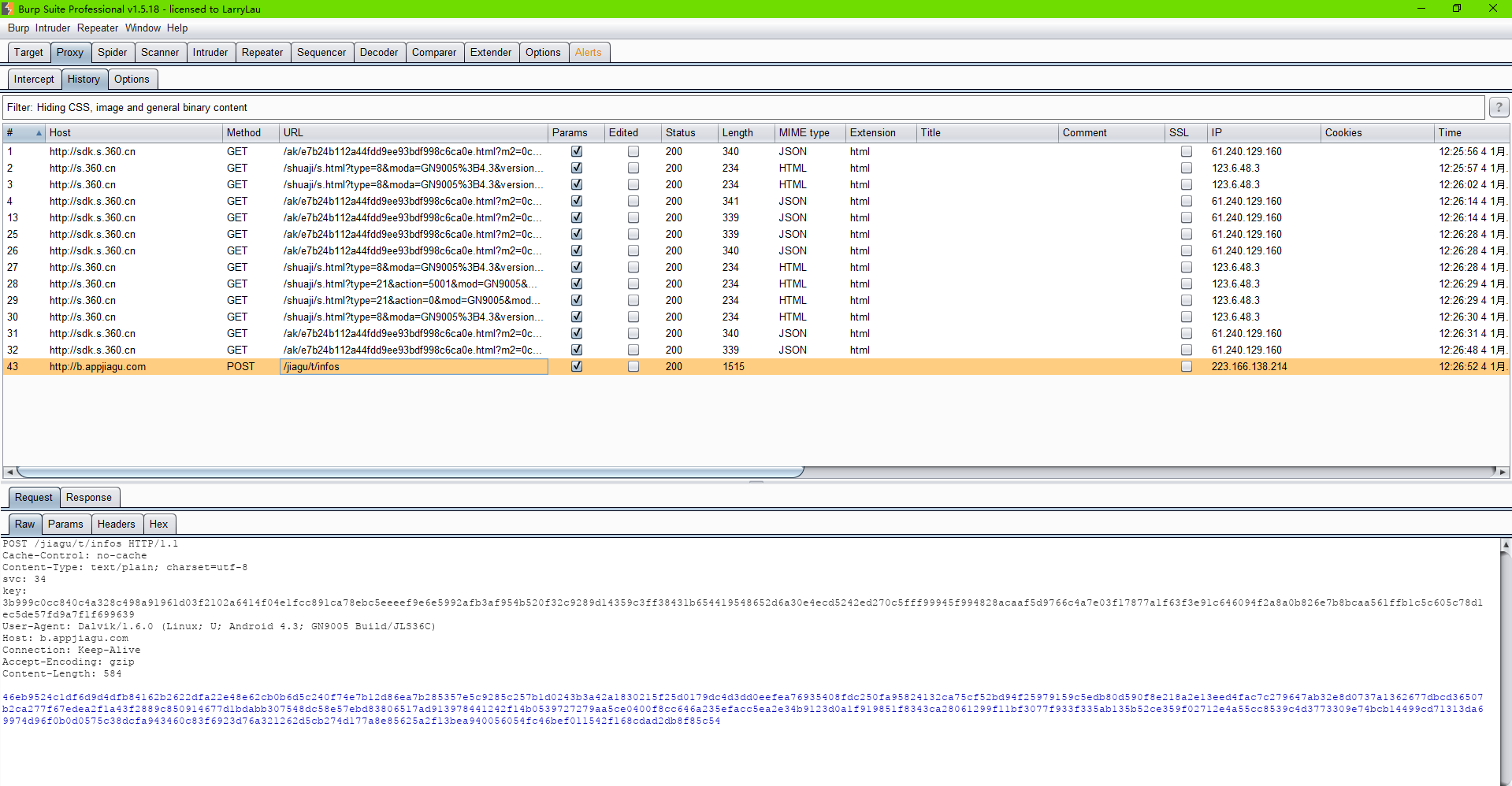Click the Content-Length: 584 header line
The image size is (1512, 786).
[62, 674]
